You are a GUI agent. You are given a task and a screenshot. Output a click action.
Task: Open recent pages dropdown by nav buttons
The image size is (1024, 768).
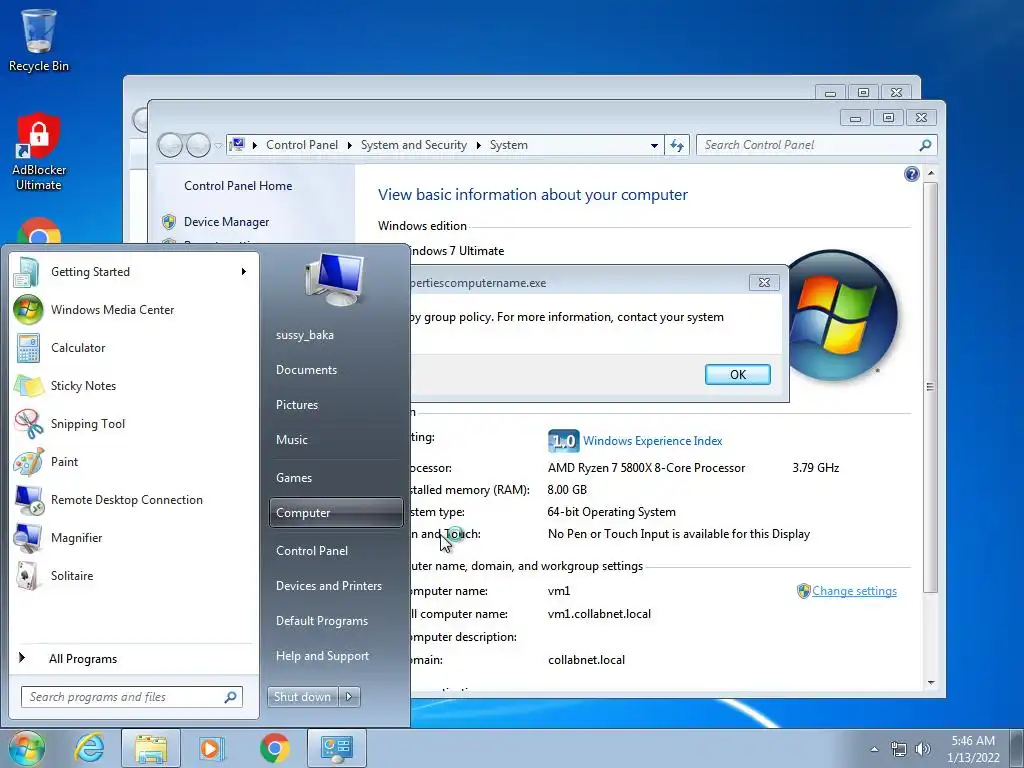point(219,146)
